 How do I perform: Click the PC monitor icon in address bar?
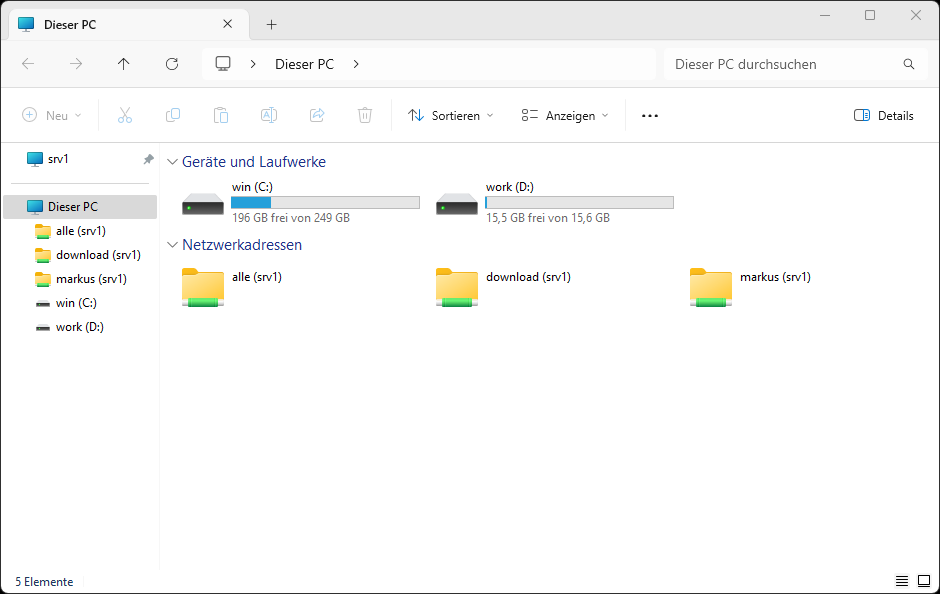[223, 64]
